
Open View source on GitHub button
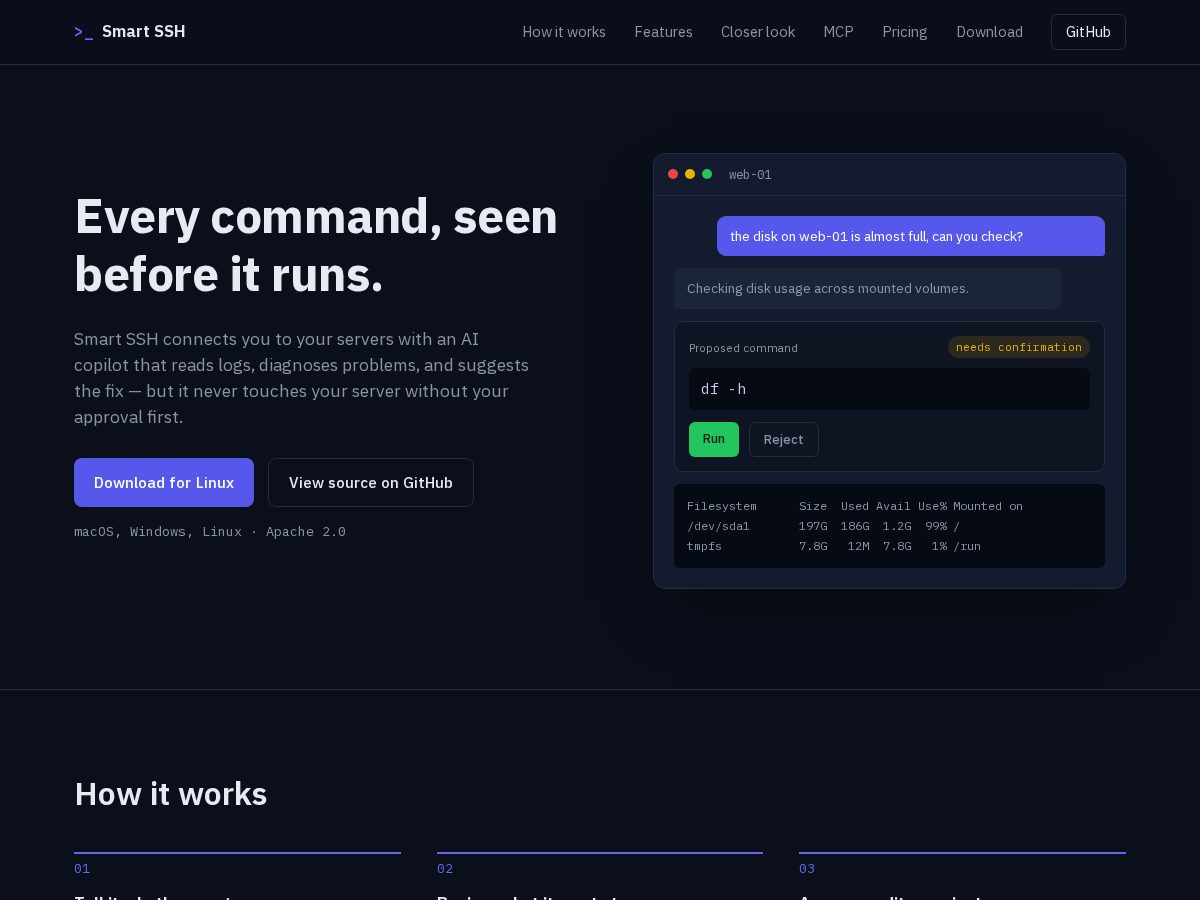[371, 482]
